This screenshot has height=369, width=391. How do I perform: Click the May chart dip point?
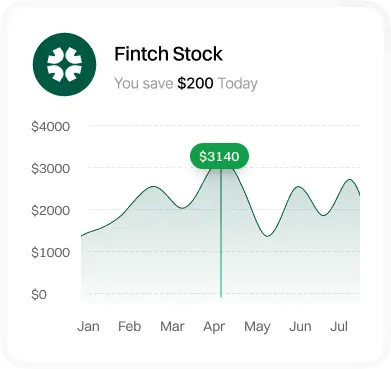[268, 236]
